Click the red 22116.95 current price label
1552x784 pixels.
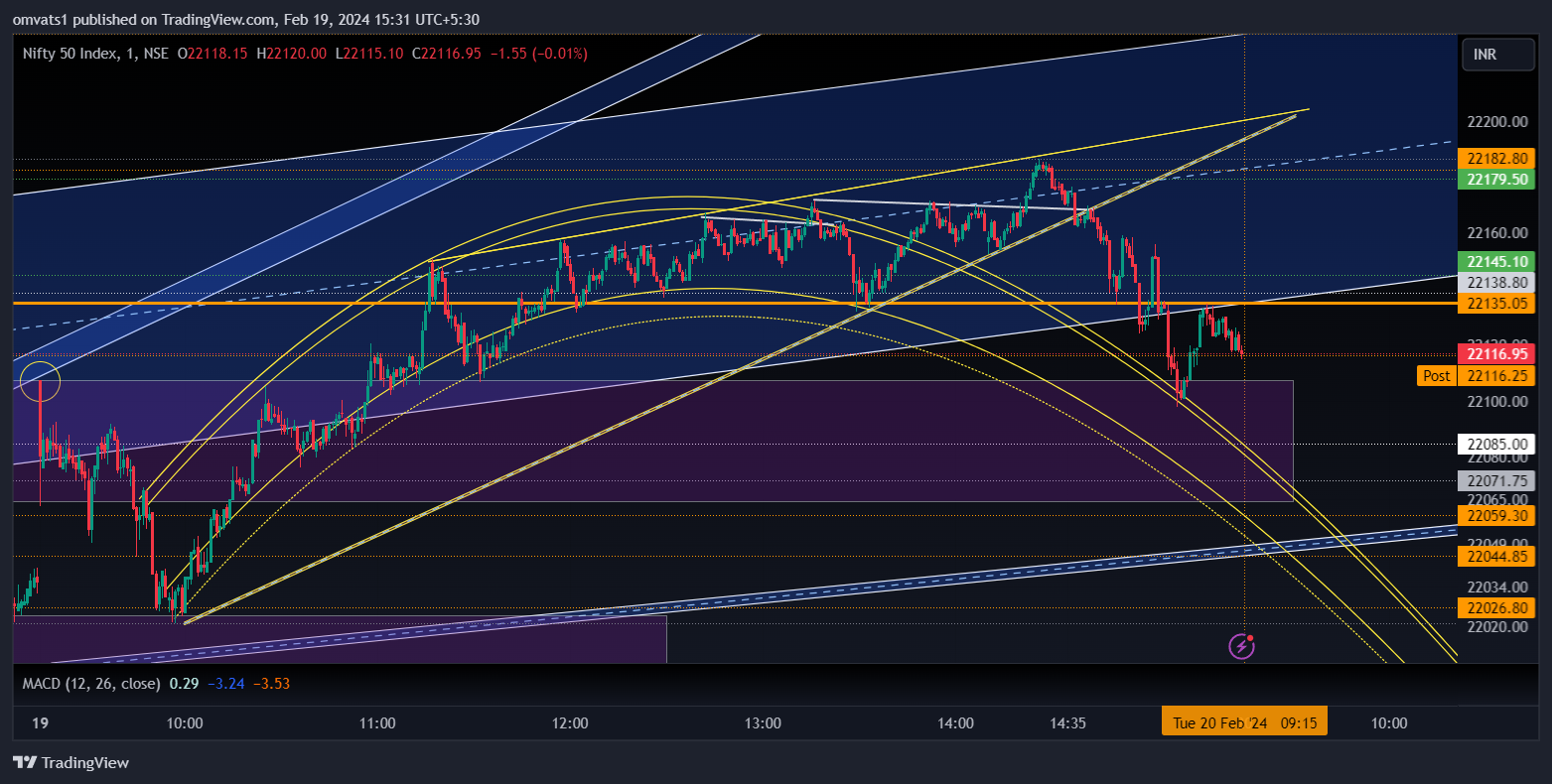(1496, 354)
